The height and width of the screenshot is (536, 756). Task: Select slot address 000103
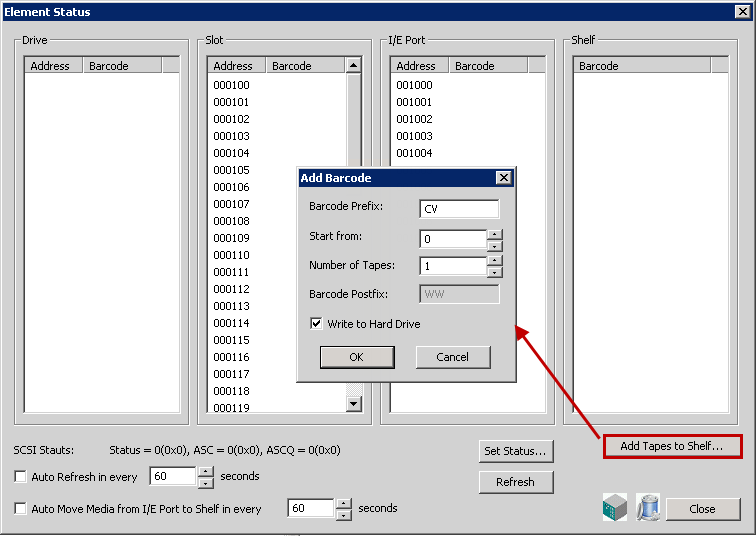tap(231, 136)
